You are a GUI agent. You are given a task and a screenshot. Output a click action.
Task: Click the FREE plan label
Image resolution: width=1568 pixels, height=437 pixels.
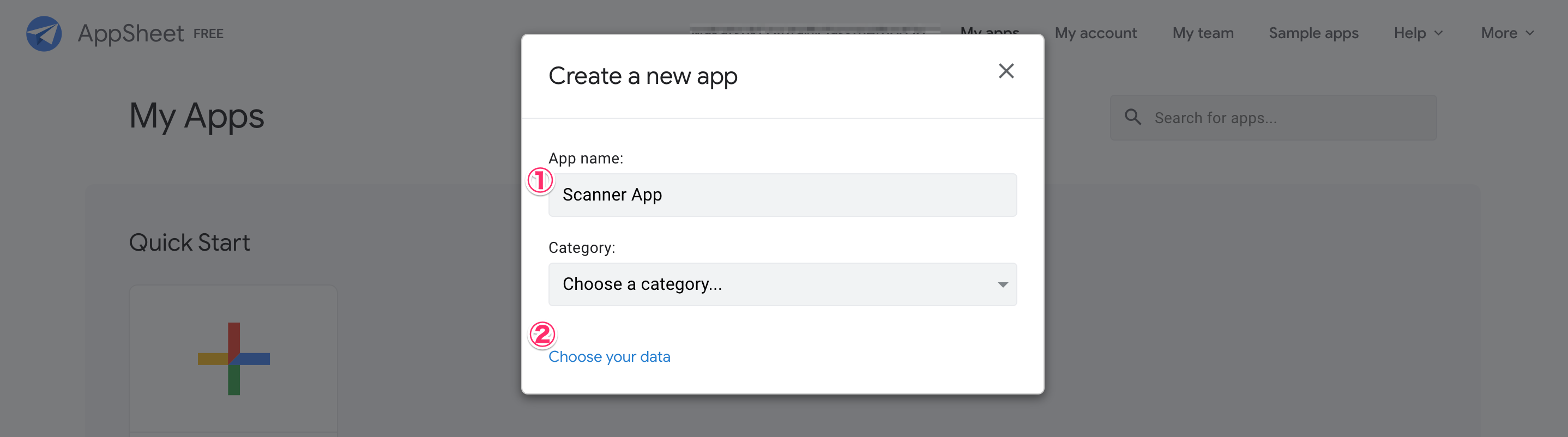pyautogui.click(x=208, y=34)
